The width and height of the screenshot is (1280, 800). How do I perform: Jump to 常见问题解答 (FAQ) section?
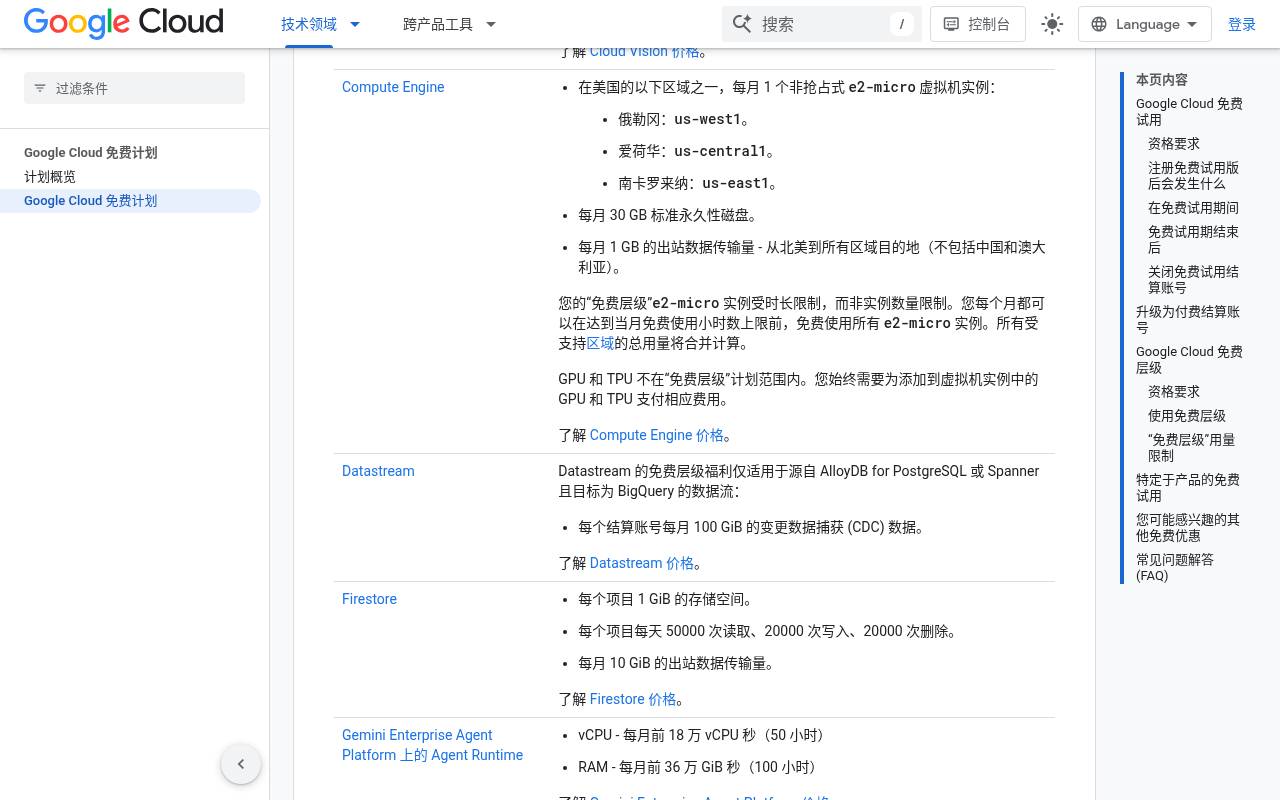1175,568
